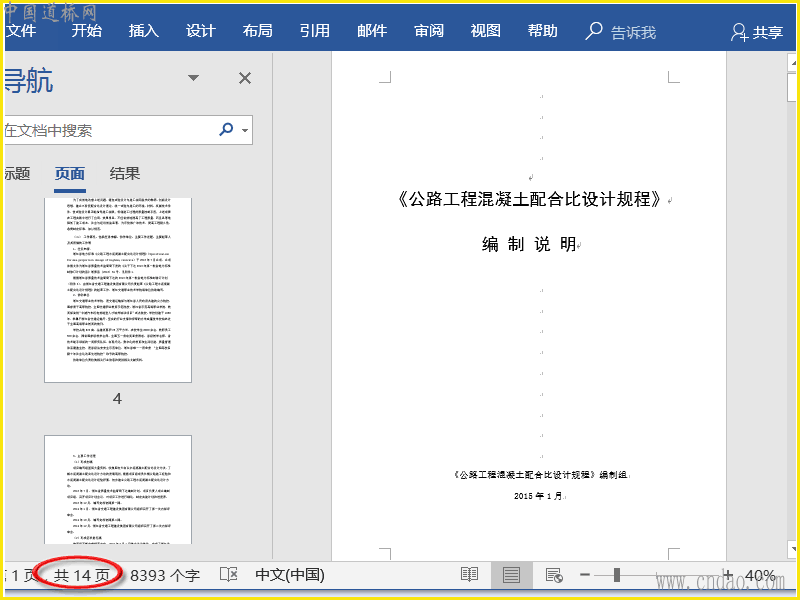This screenshot has height=600, width=800.
Task: Click the 编制说明 heading in document
Action: (529, 244)
